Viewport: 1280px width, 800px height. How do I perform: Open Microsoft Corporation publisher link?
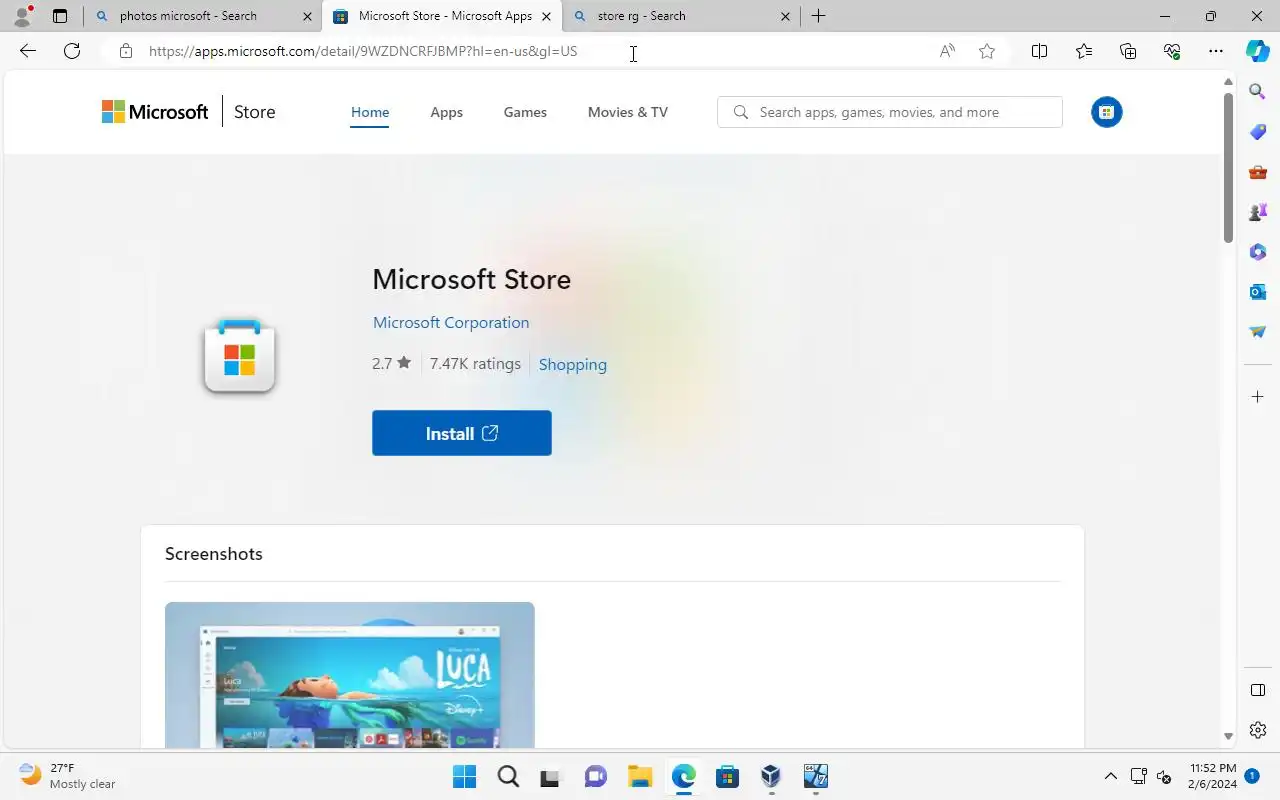[451, 322]
